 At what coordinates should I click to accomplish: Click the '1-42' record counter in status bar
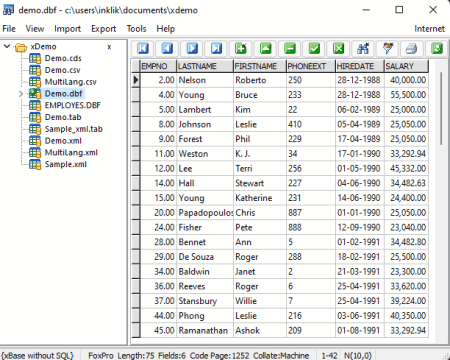(x=329, y=355)
